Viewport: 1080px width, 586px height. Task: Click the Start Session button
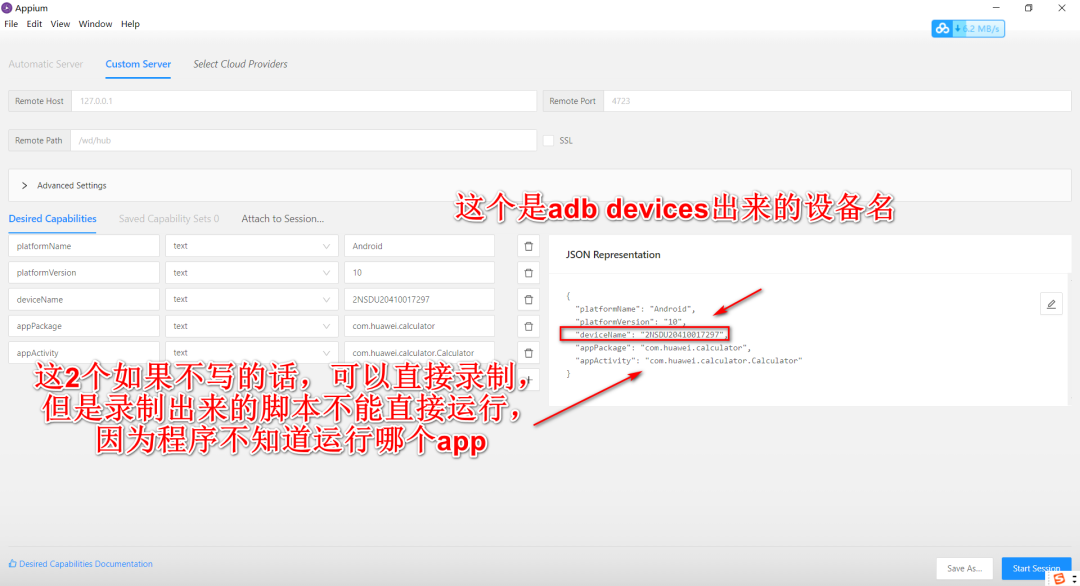(1036, 569)
